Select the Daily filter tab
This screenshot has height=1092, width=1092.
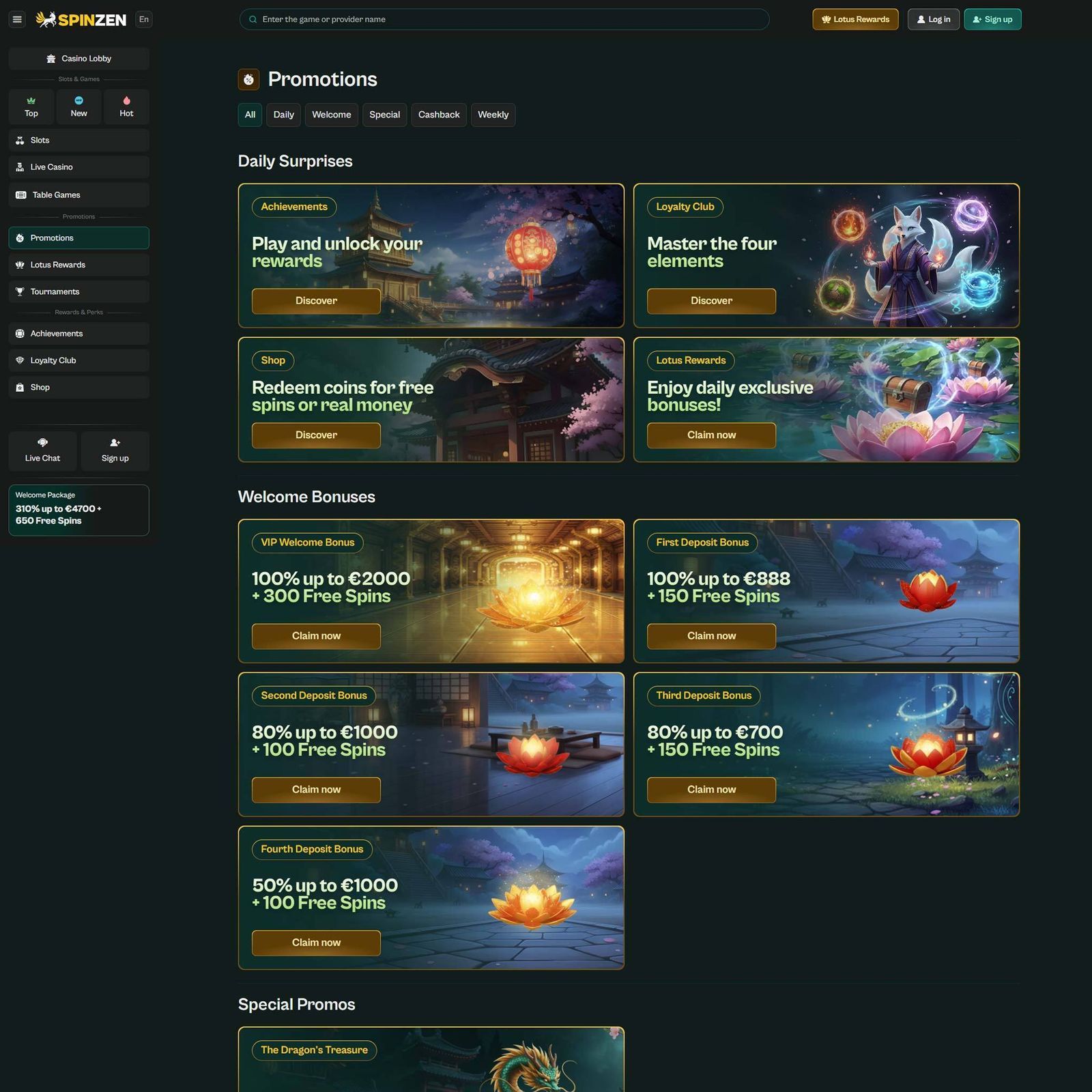tap(283, 115)
